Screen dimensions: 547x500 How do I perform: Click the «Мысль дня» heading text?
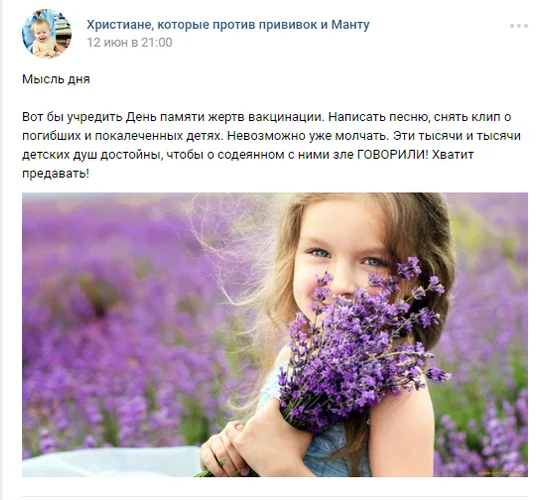(x=56, y=79)
